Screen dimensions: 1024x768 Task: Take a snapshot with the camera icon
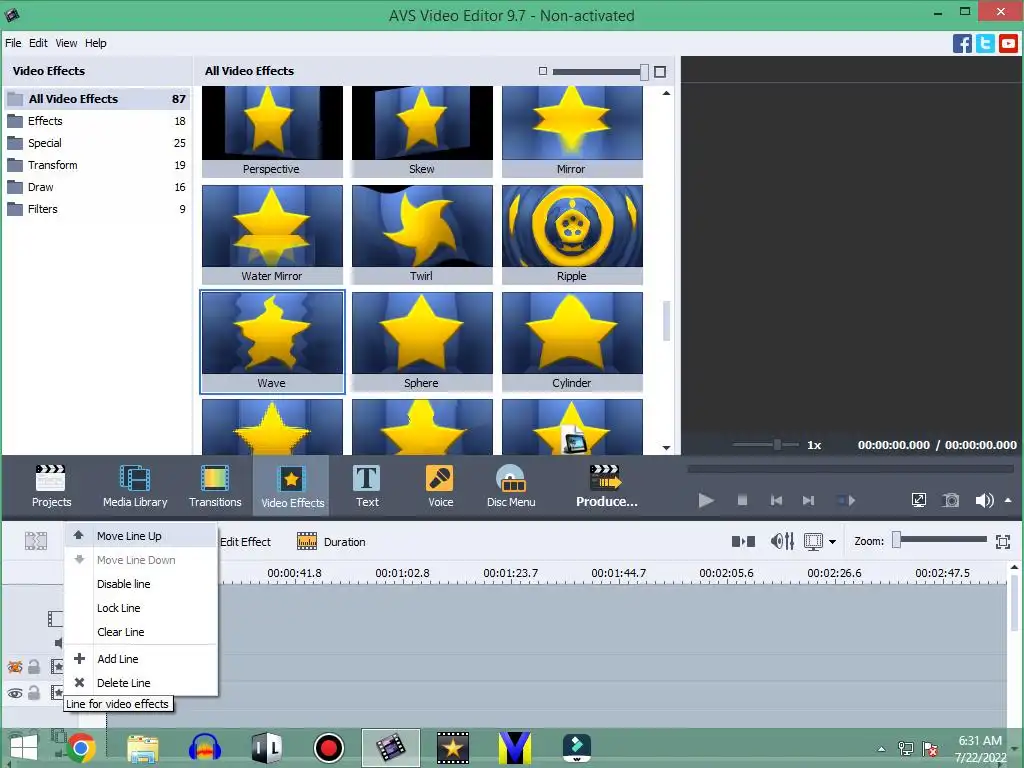[951, 500]
